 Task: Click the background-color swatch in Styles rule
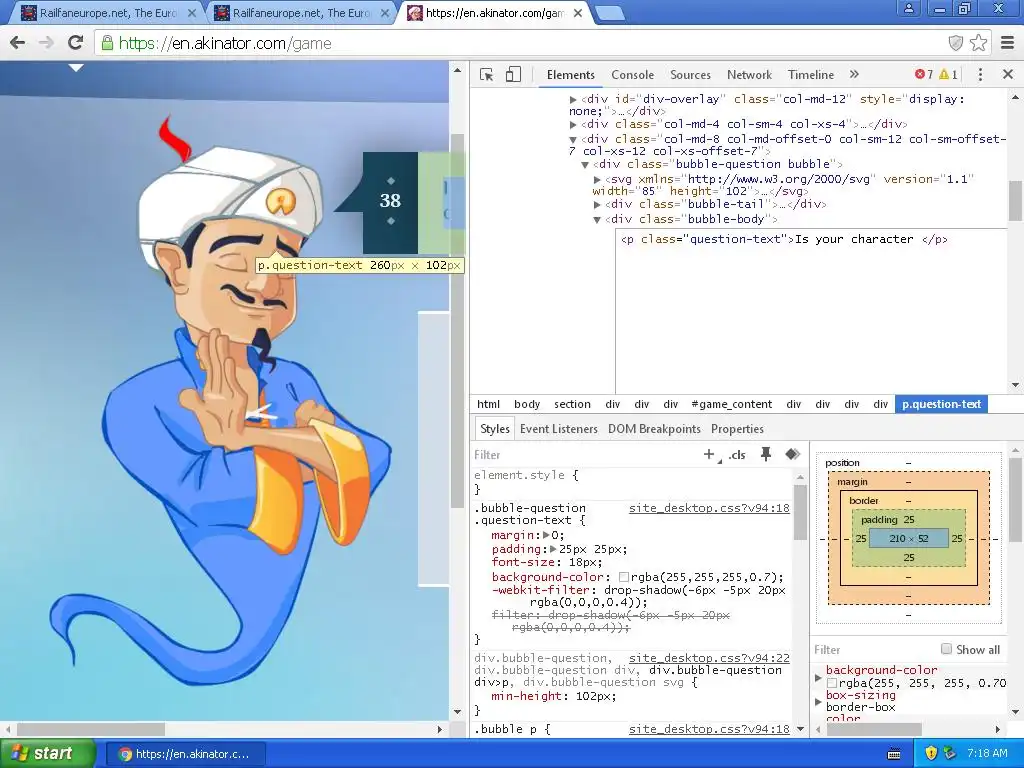(624, 577)
